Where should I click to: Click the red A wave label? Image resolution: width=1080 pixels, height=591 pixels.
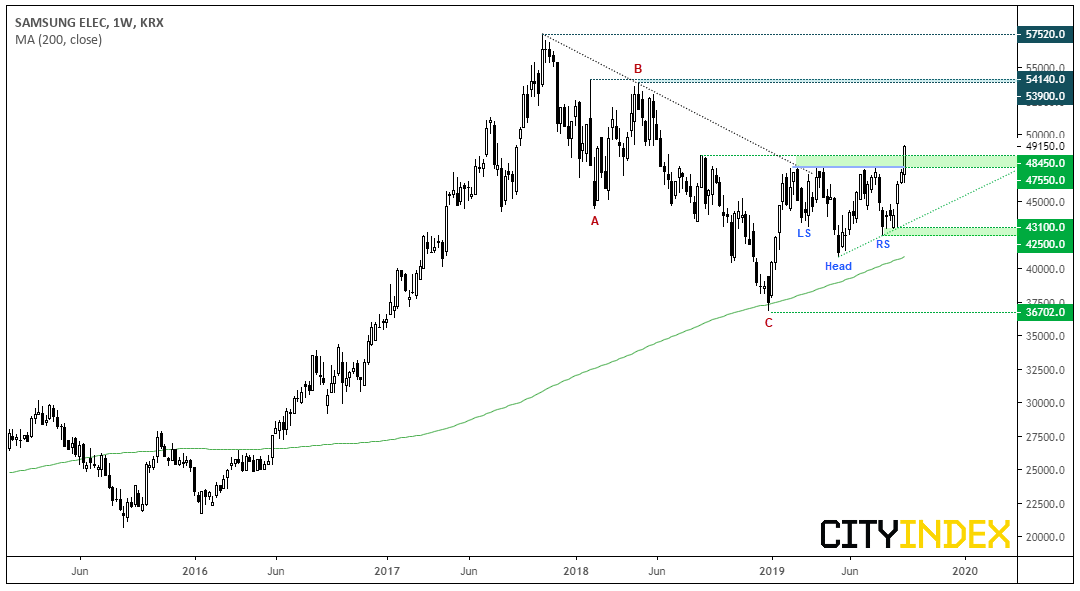point(595,221)
